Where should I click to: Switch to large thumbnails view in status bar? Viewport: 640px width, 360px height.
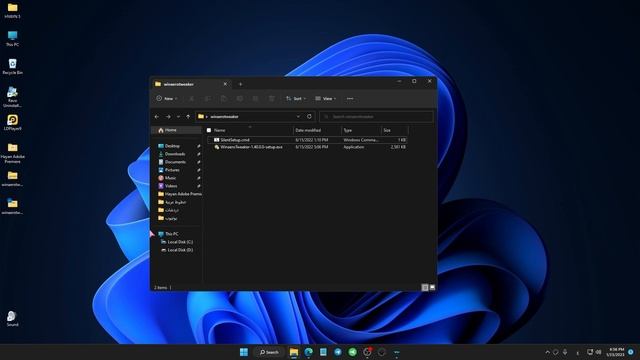point(432,288)
